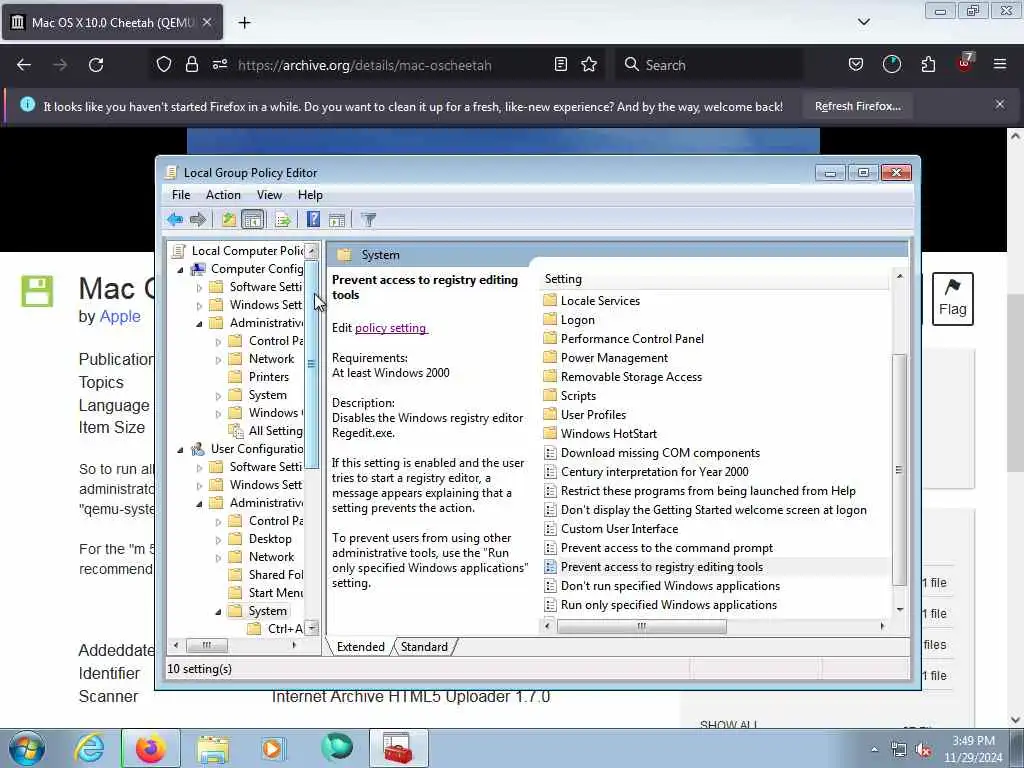Viewport: 1024px width, 768px height.
Task: Click the Flag button on archive page
Action: click(952, 298)
